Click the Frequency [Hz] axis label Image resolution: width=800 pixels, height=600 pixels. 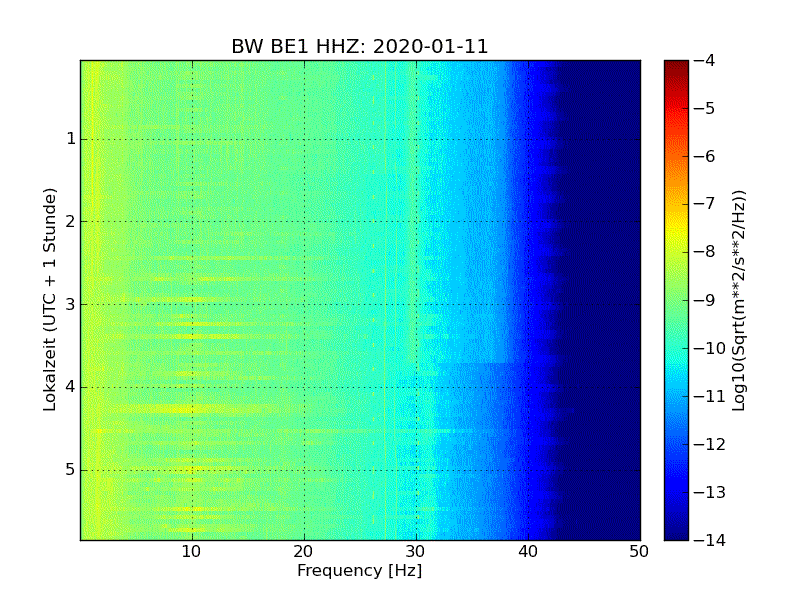click(x=360, y=570)
